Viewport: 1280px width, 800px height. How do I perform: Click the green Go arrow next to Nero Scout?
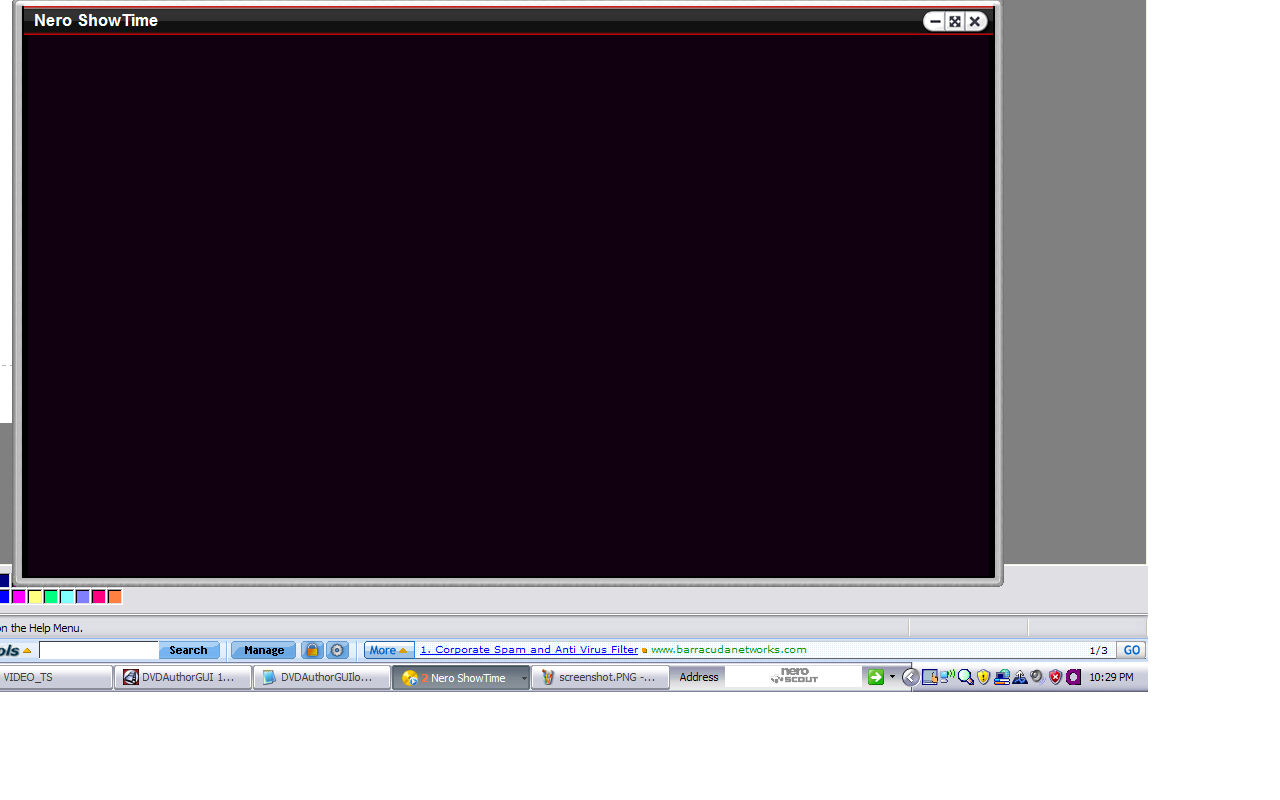click(876, 677)
